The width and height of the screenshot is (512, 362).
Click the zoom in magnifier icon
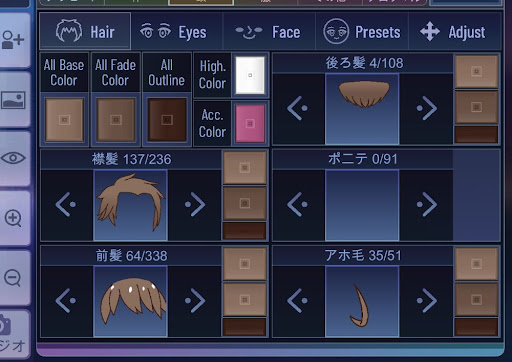(13, 218)
